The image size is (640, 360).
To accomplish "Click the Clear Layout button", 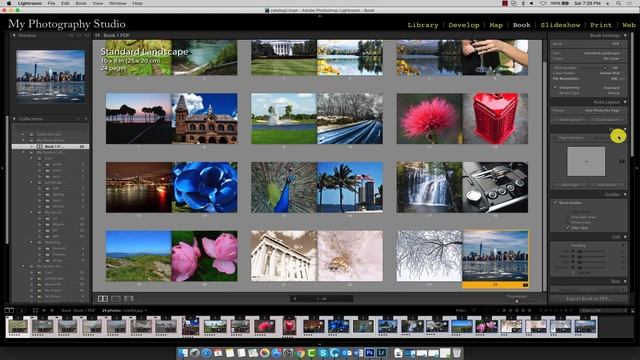I will point(607,120).
